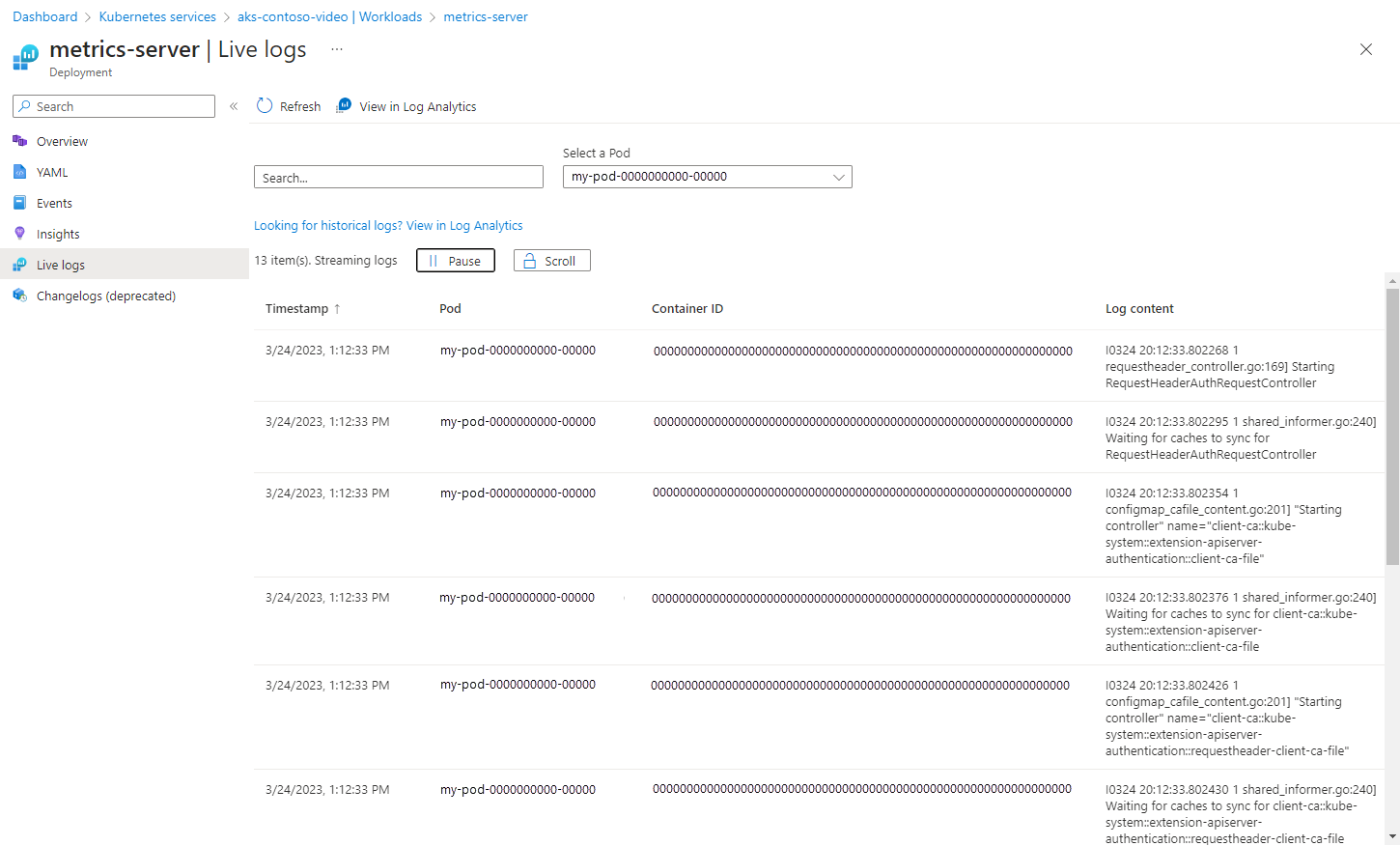Screen dimensions: 1400x846
Task: Click the lock icon on Scroll button
Action: click(x=529, y=261)
